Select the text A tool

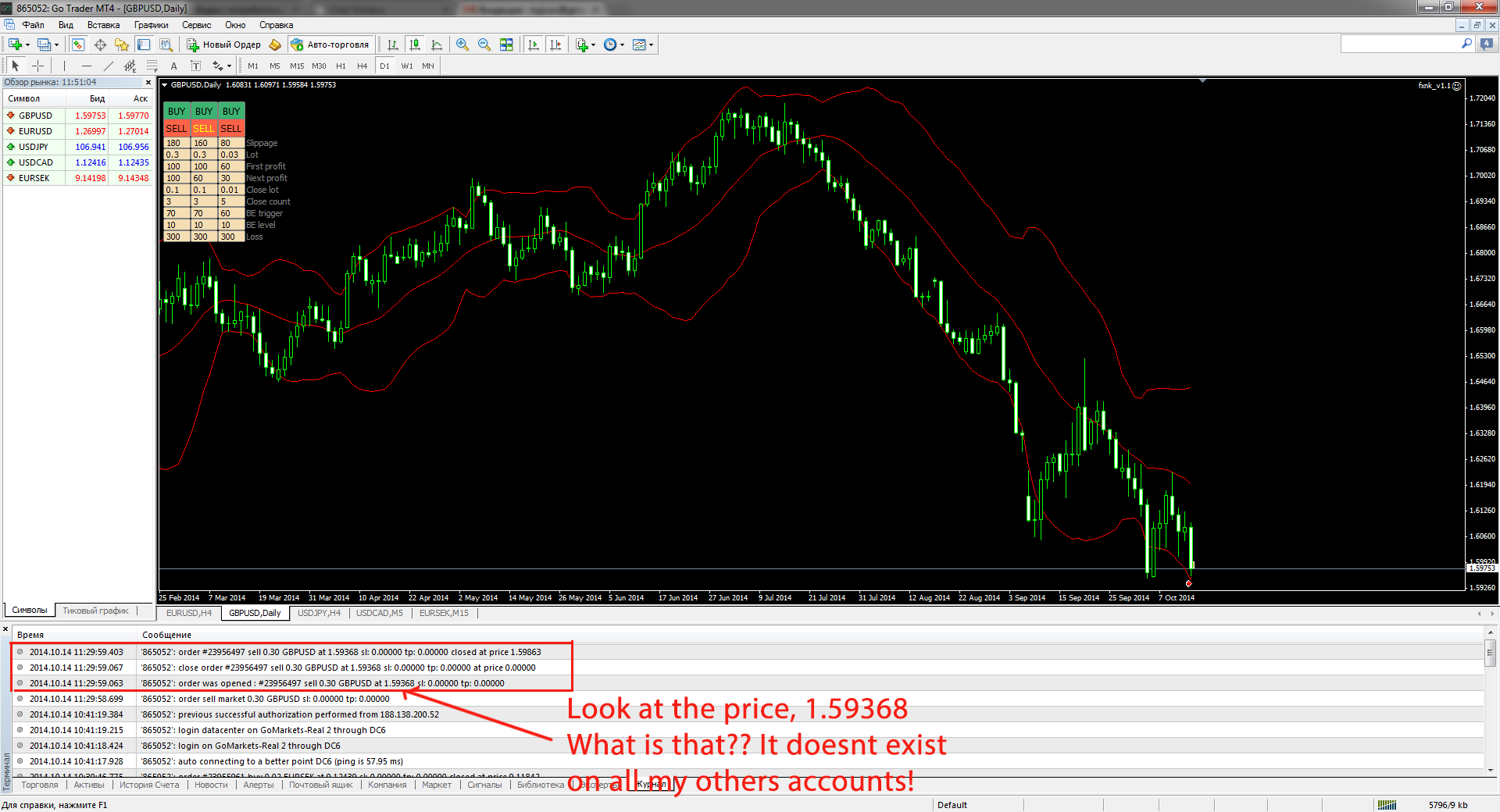tap(173, 66)
